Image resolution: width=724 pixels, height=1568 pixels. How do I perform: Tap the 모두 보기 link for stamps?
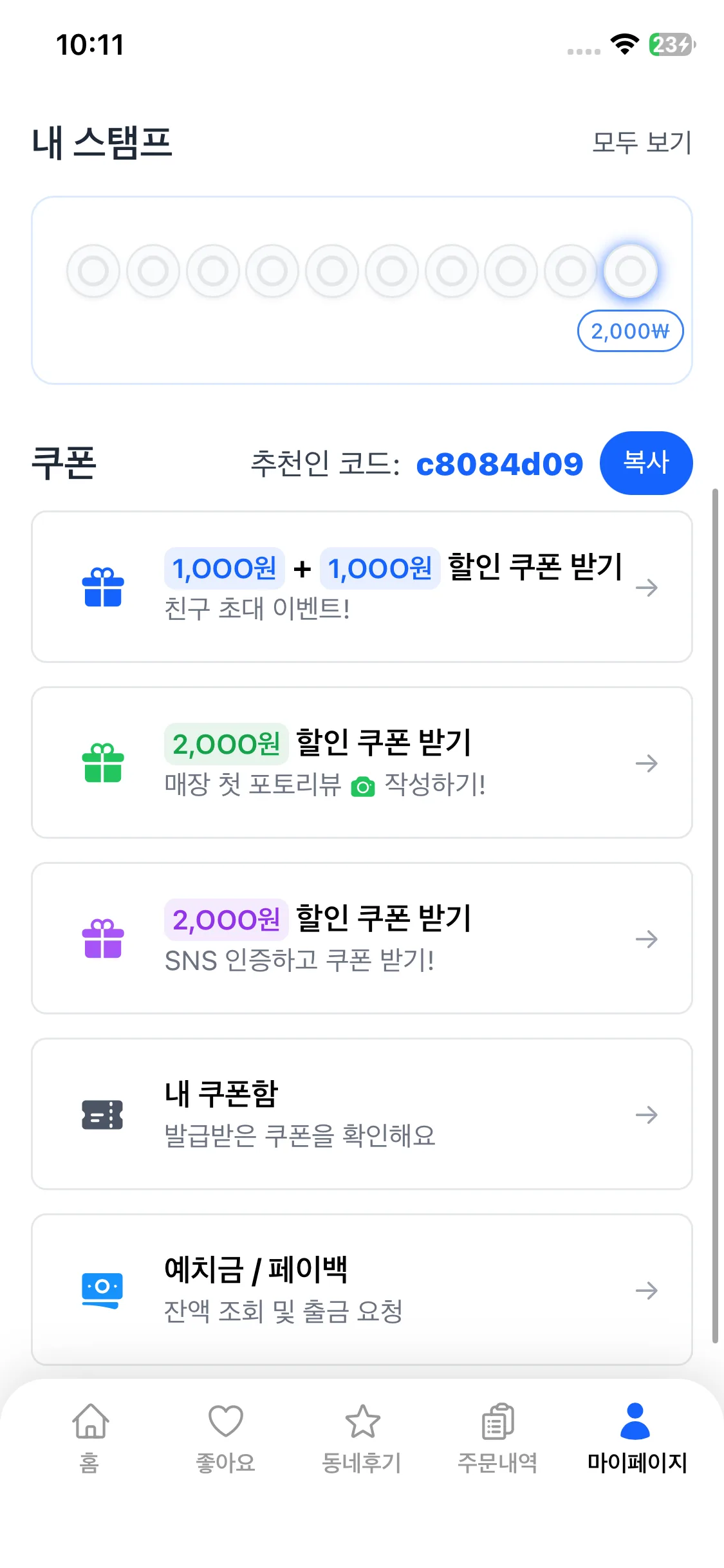click(x=642, y=142)
